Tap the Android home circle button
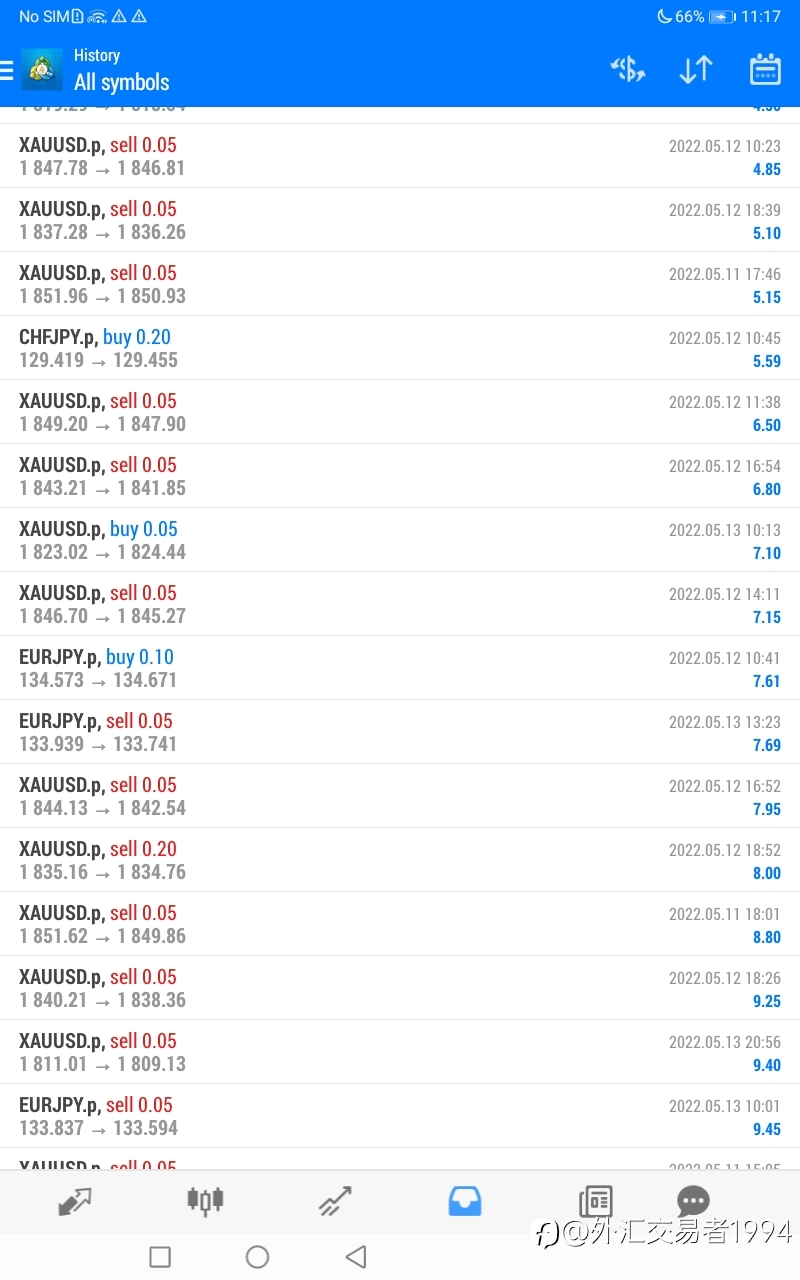This screenshot has width=800, height=1280. [x=257, y=1257]
